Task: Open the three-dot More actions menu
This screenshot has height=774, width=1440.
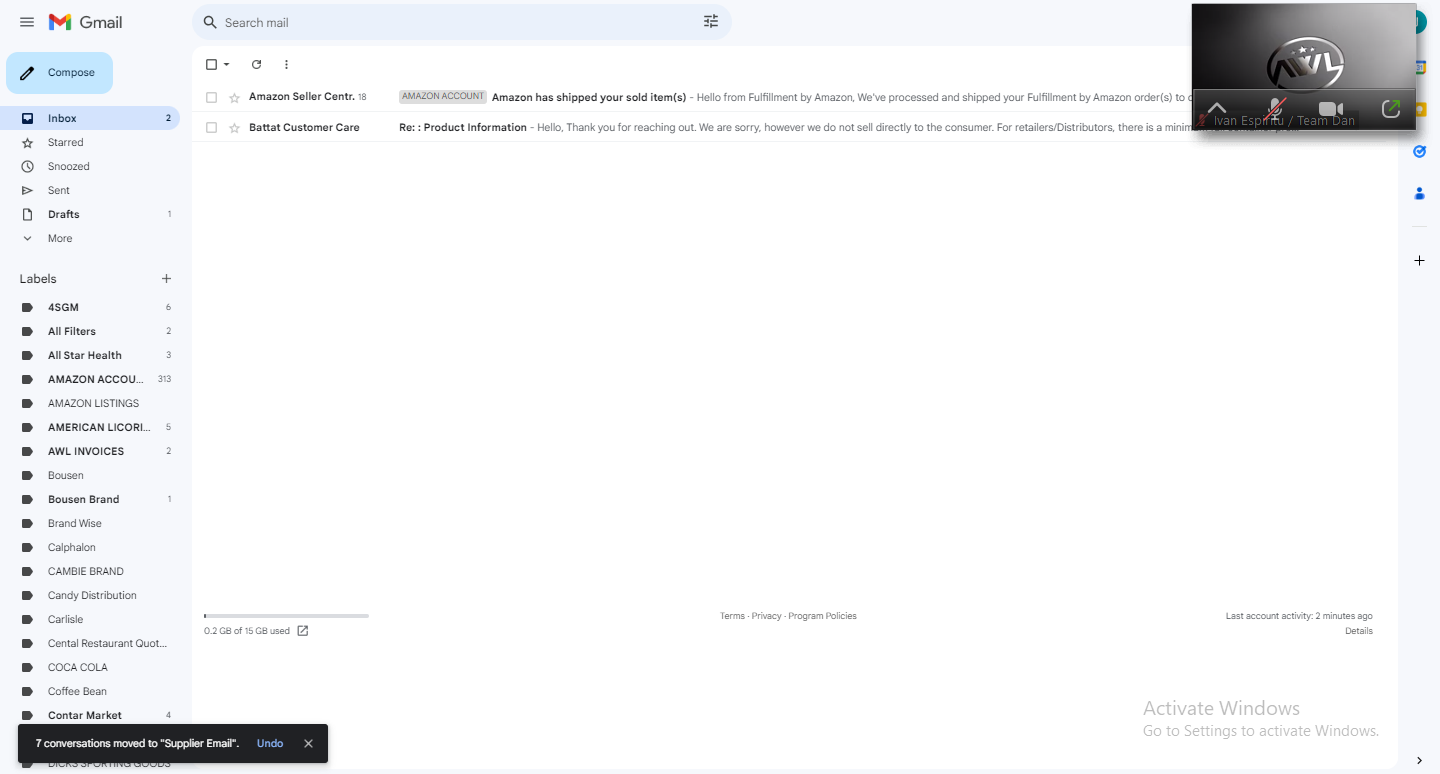Action: pyautogui.click(x=286, y=65)
